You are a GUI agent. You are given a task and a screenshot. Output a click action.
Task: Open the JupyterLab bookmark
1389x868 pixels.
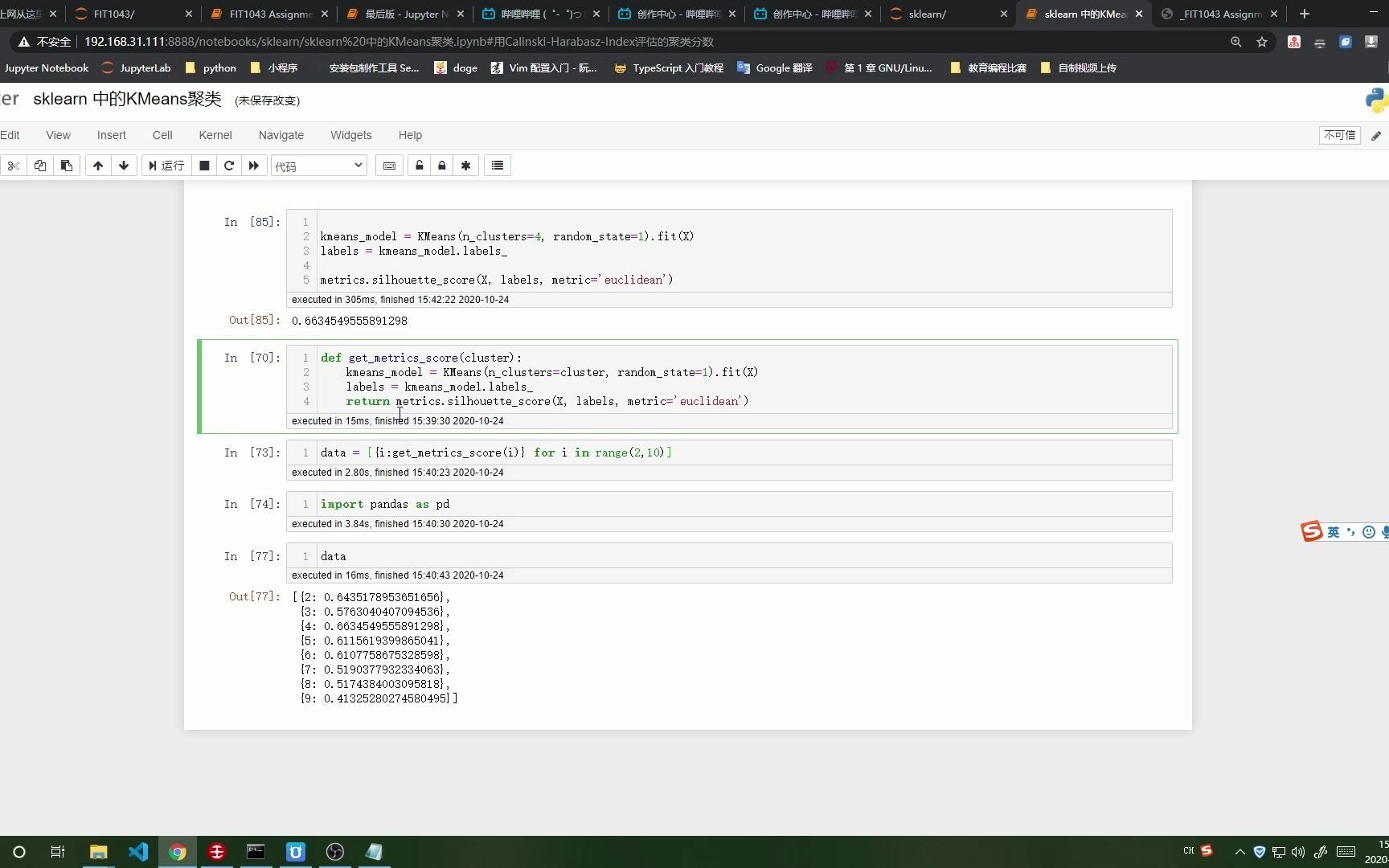(137, 68)
